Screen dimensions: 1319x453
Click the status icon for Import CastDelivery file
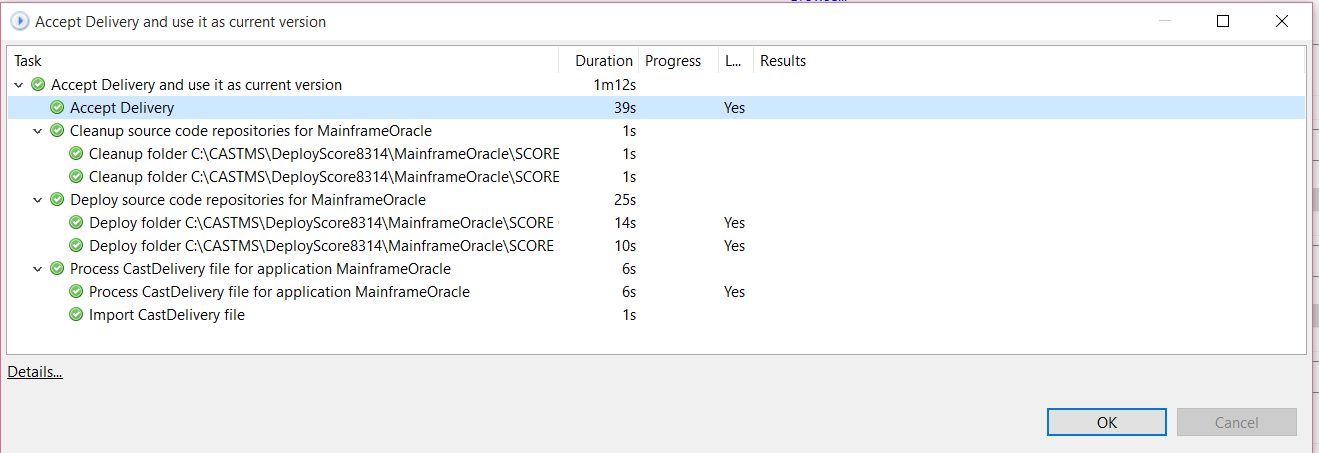click(76, 315)
